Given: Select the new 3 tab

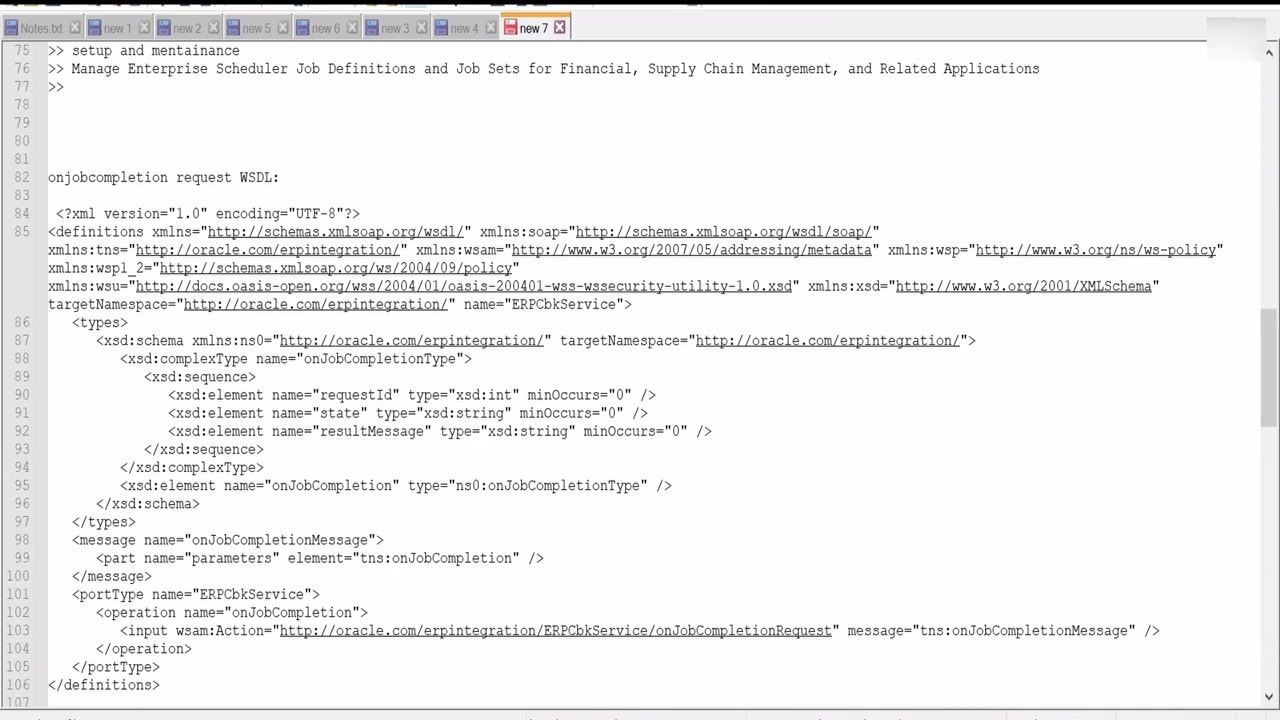Looking at the screenshot, I should click(x=395, y=28).
